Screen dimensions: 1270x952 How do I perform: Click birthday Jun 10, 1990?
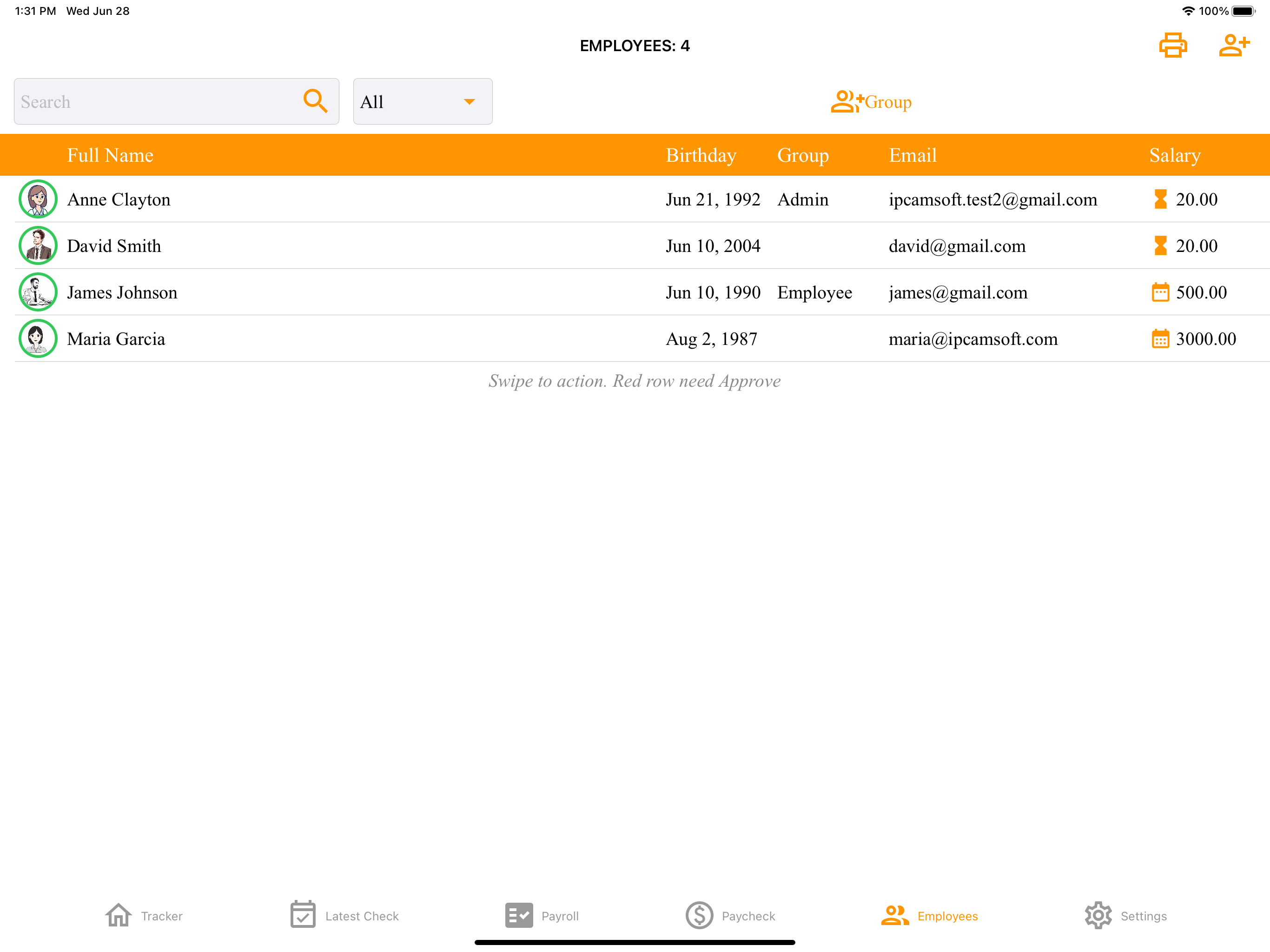[713, 292]
